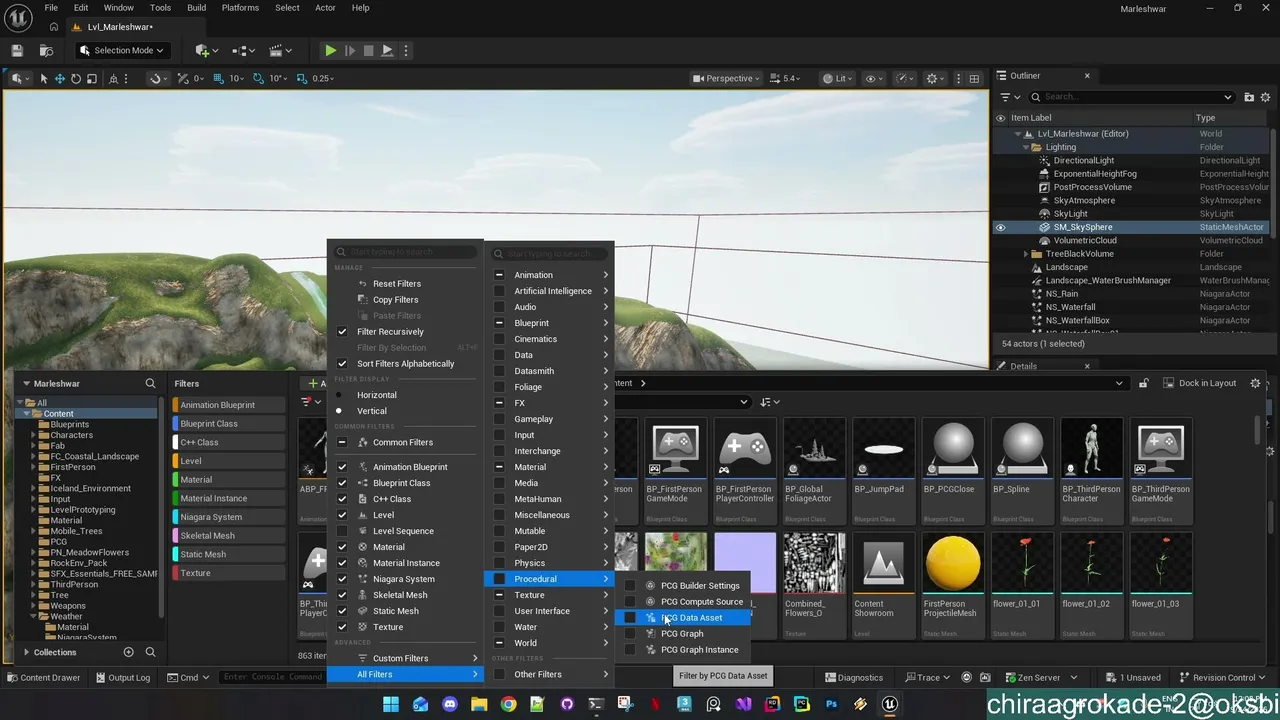Toggle the PCG Graph filter checkbox
This screenshot has height=720, width=1280.
click(x=629, y=634)
